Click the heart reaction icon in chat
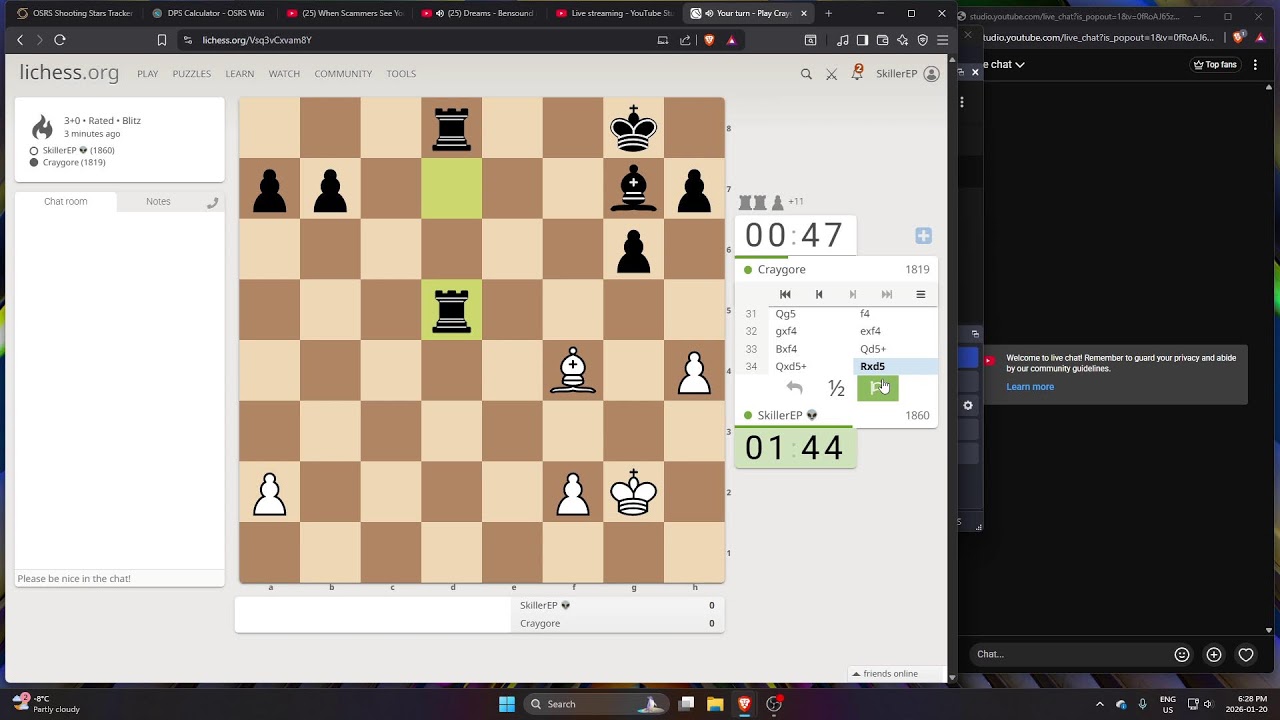Screen dimensions: 1280x720 pyautogui.click(x=1246, y=654)
